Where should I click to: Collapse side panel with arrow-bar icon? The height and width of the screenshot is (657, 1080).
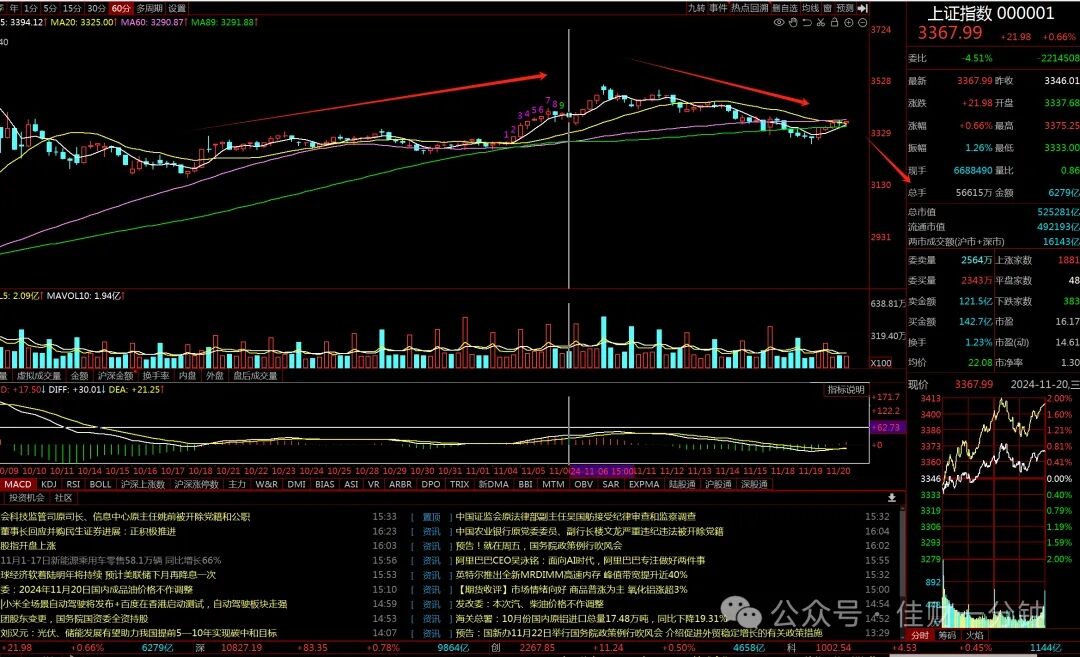862,8
